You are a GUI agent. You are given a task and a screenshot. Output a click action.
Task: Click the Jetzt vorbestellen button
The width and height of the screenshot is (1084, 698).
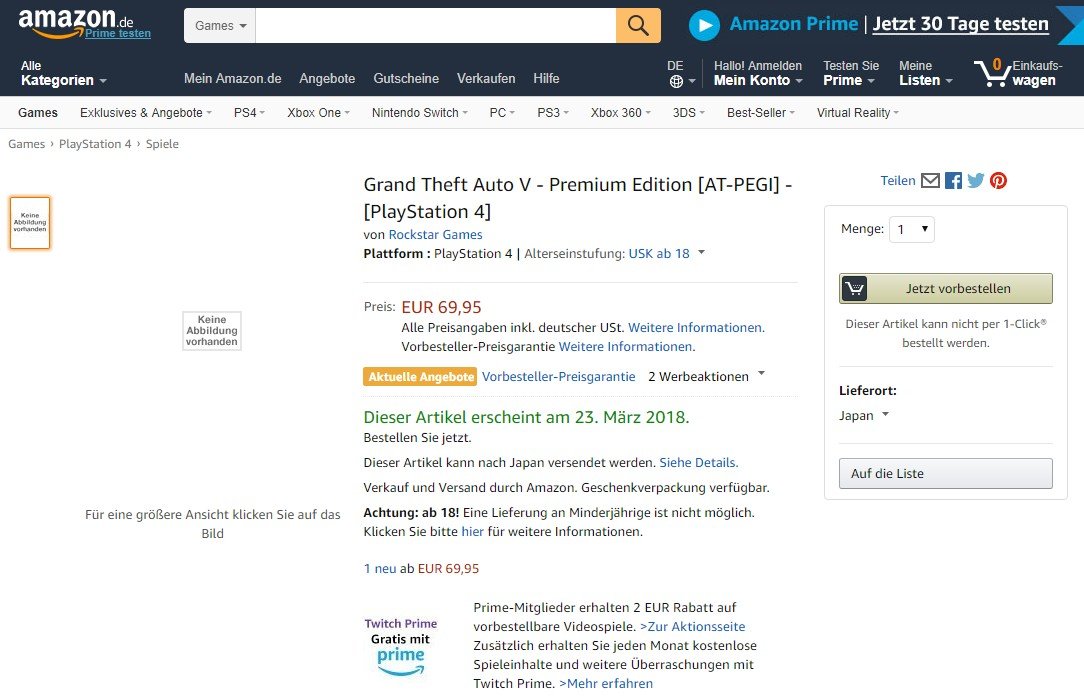tap(945, 288)
